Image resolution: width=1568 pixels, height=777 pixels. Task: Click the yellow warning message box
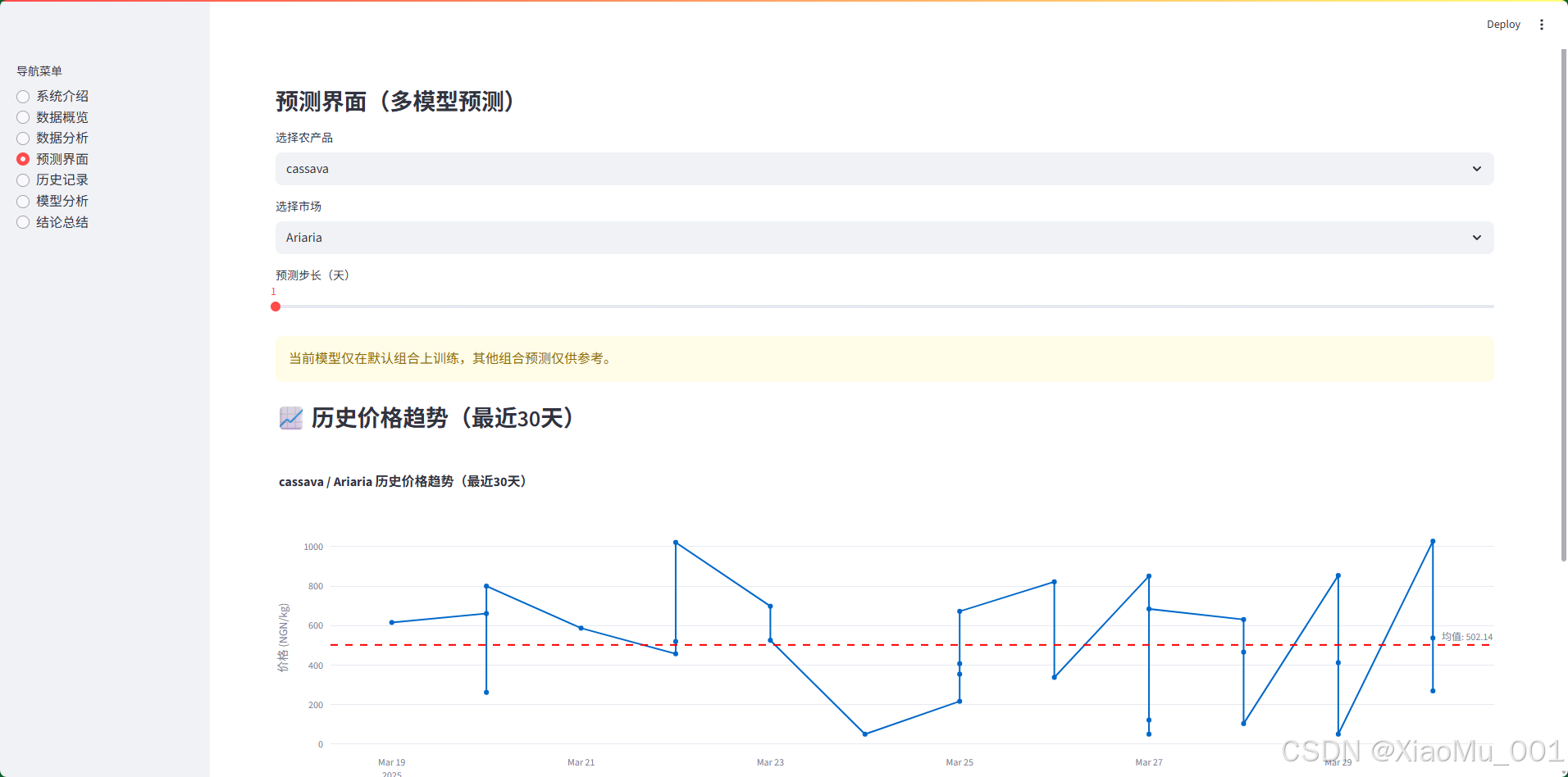(884, 359)
